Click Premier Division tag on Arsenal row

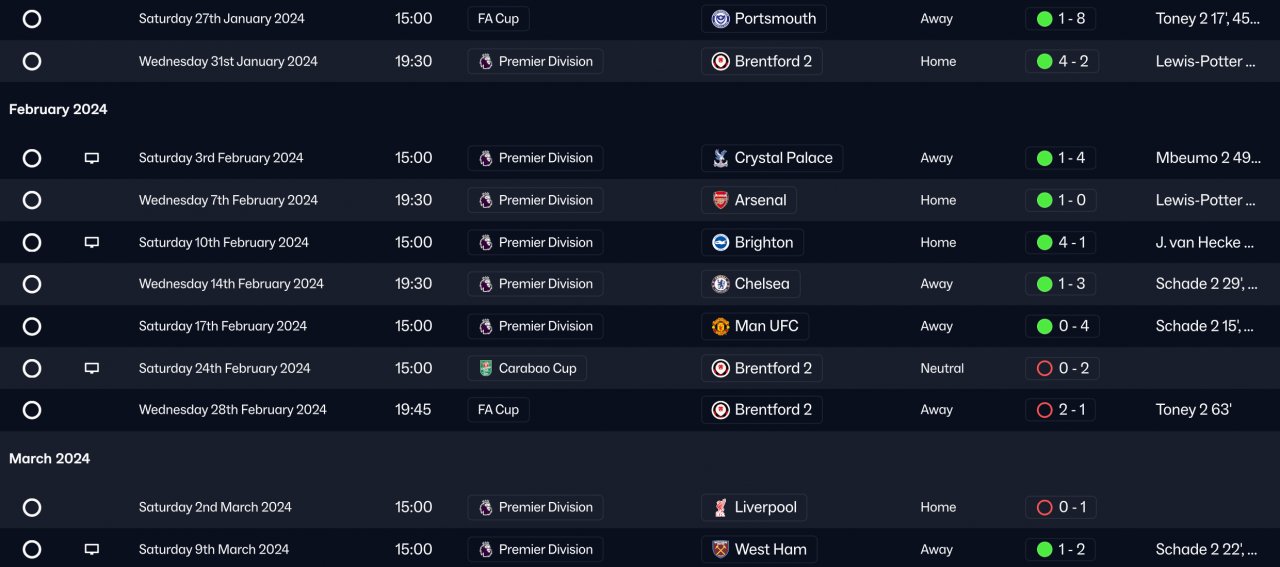[535, 200]
